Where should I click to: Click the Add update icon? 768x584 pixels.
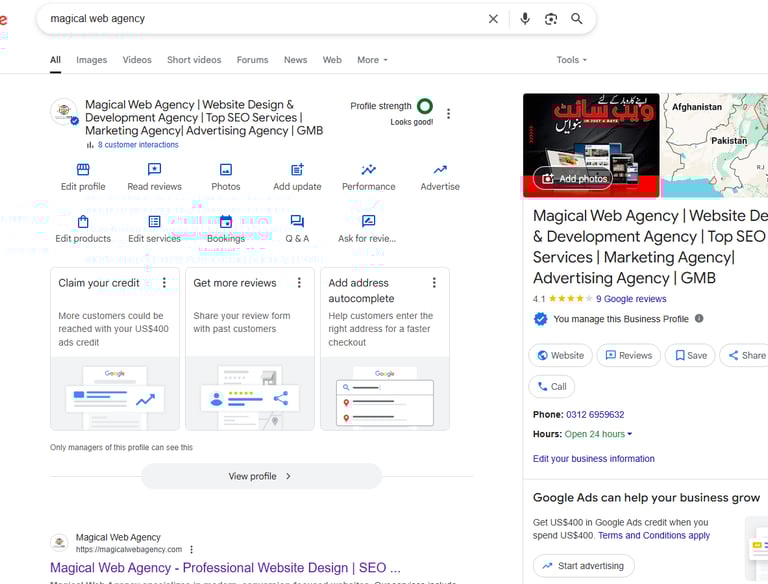[x=297, y=170]
